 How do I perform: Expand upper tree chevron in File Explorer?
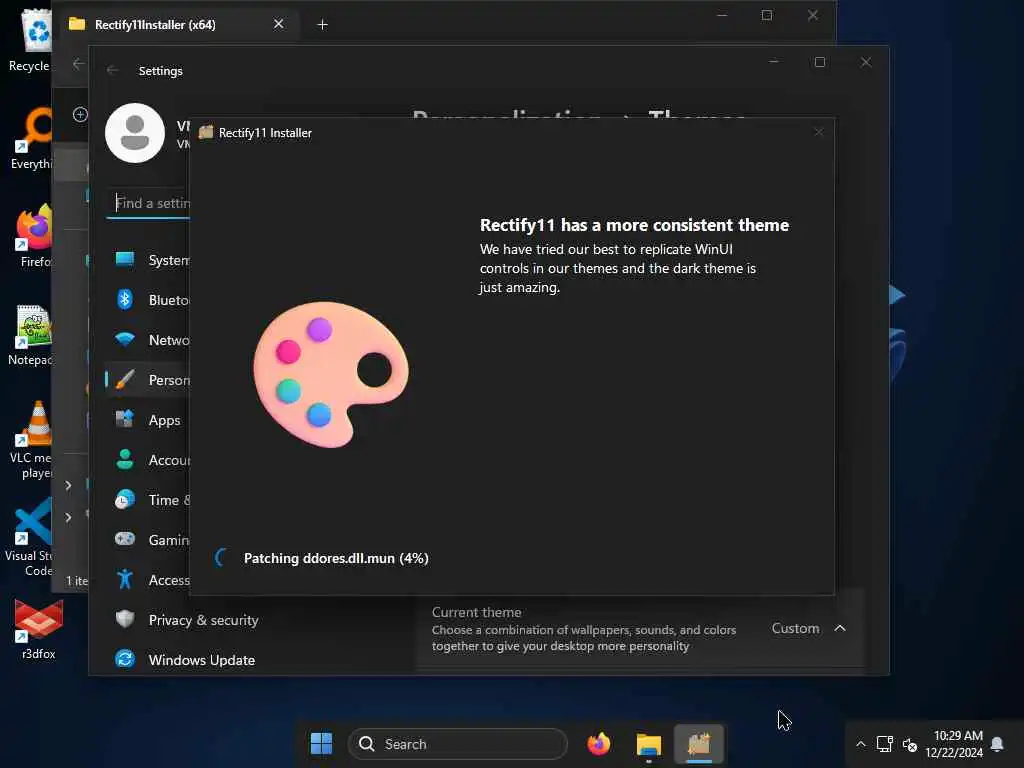click(68, 485)
